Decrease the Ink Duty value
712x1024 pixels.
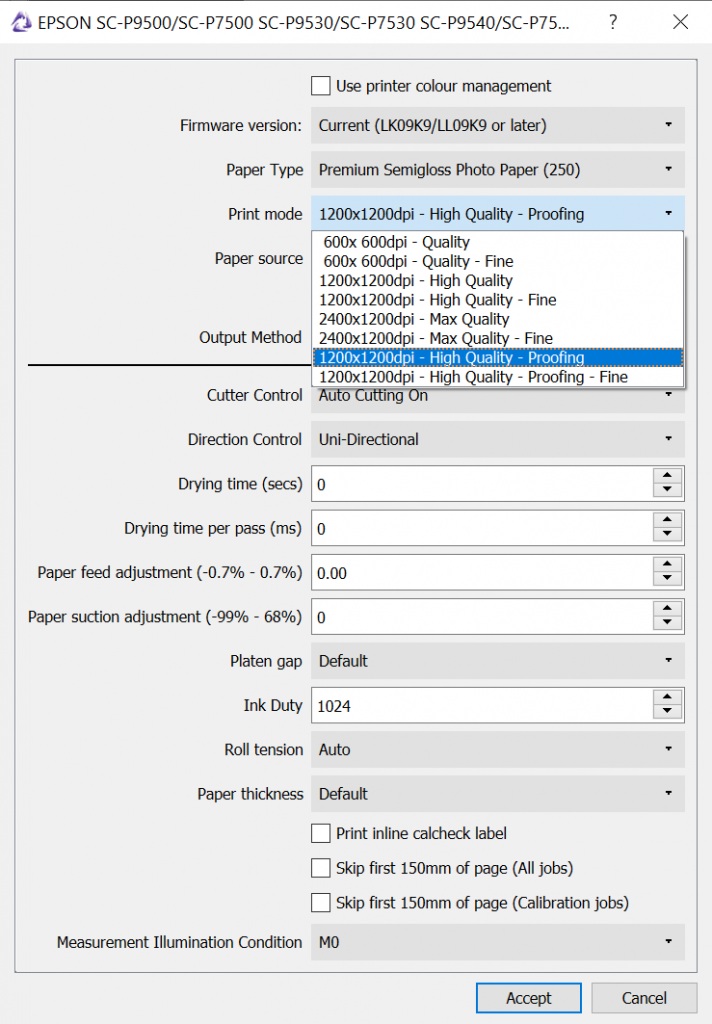[667, 713]
